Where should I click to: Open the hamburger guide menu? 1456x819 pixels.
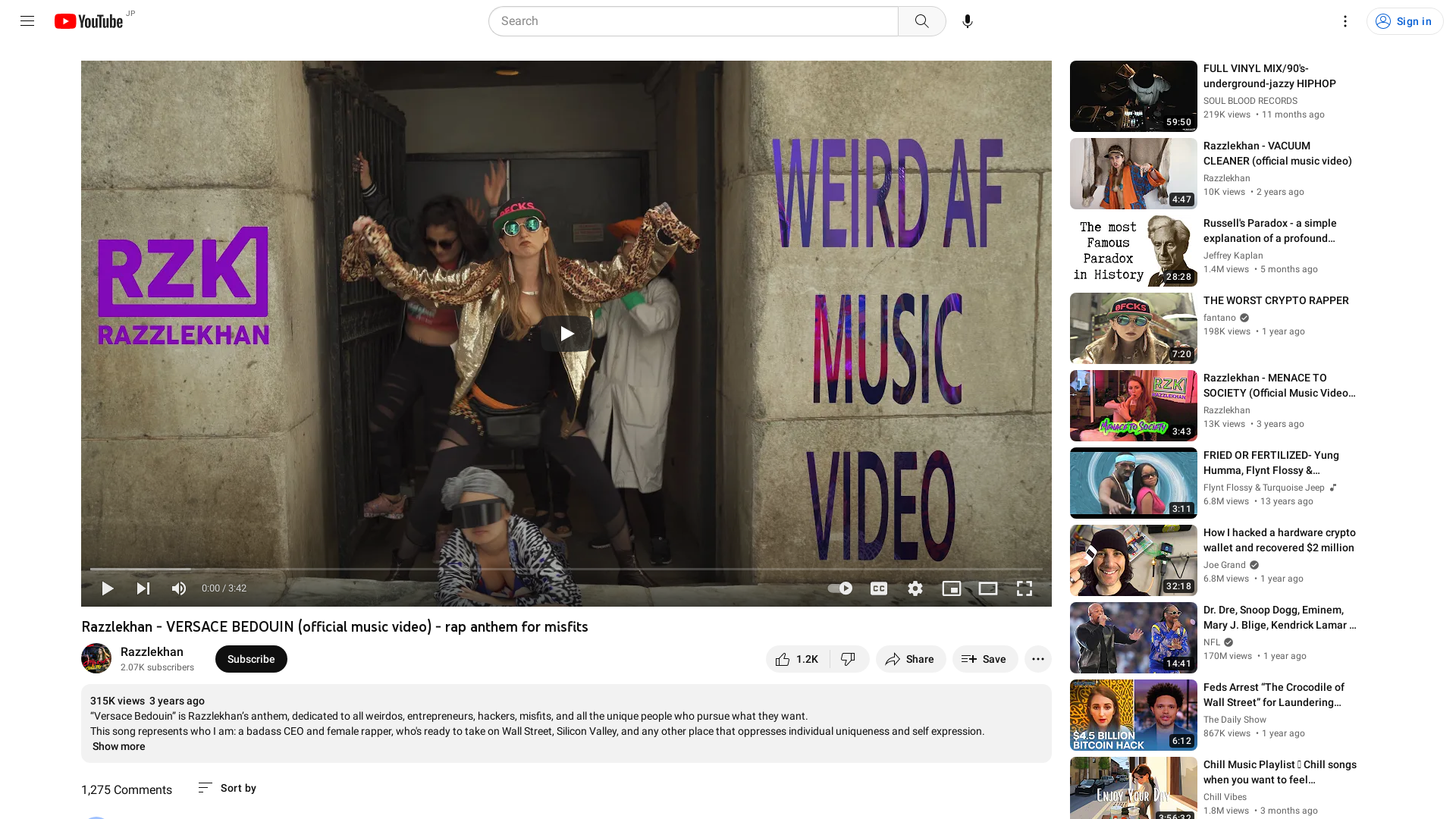click(27, 21)
